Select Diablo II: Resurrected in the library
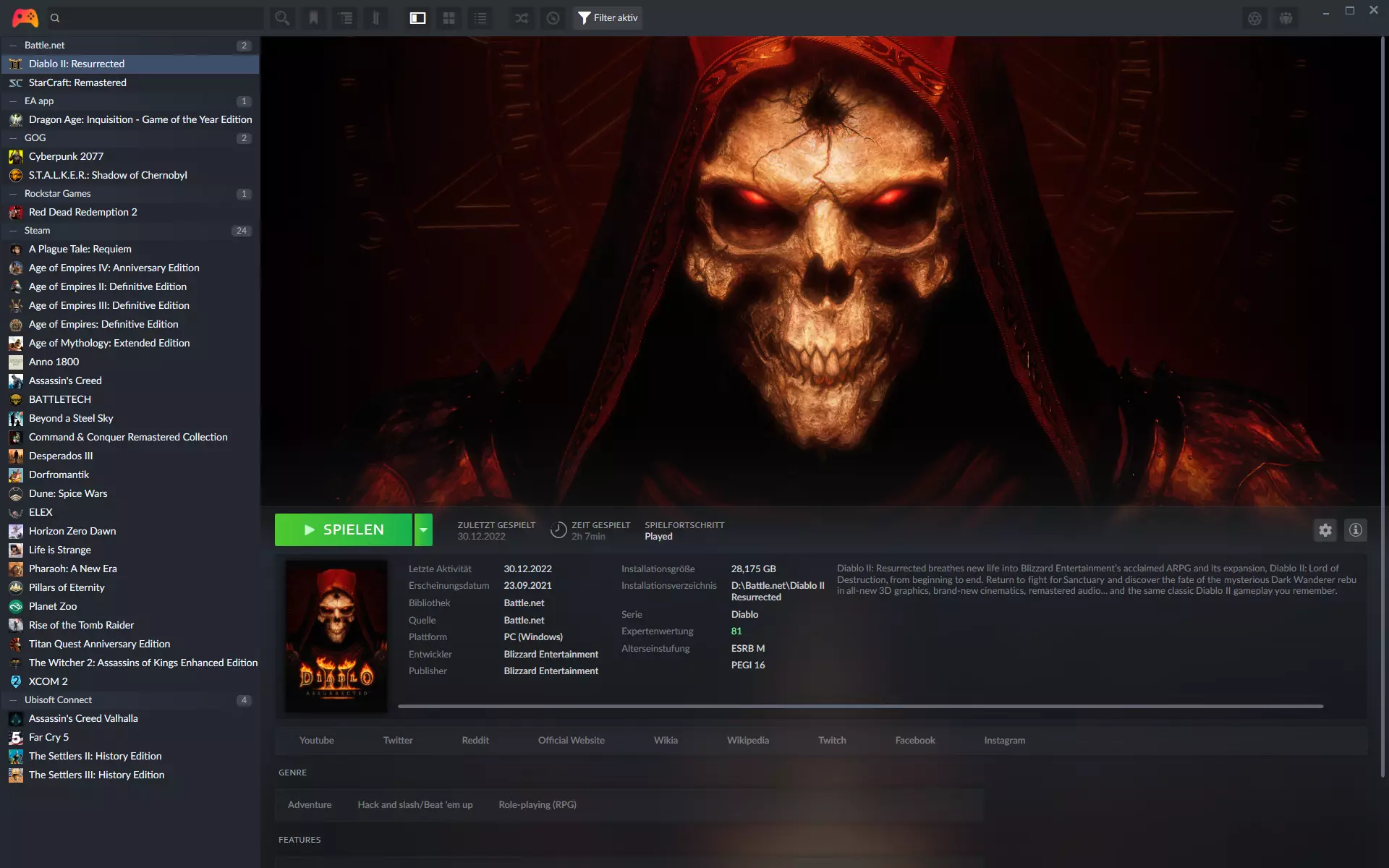Image resolution: width=1389 pixels, height=868 pixels. coord(130,64)
